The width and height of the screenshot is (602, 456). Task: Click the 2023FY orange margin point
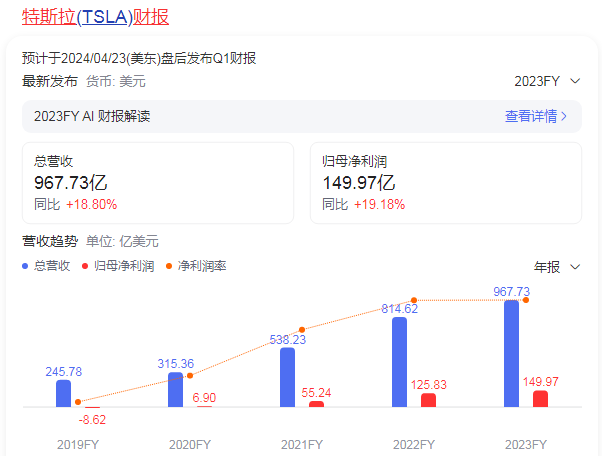(x=526, y=300)
